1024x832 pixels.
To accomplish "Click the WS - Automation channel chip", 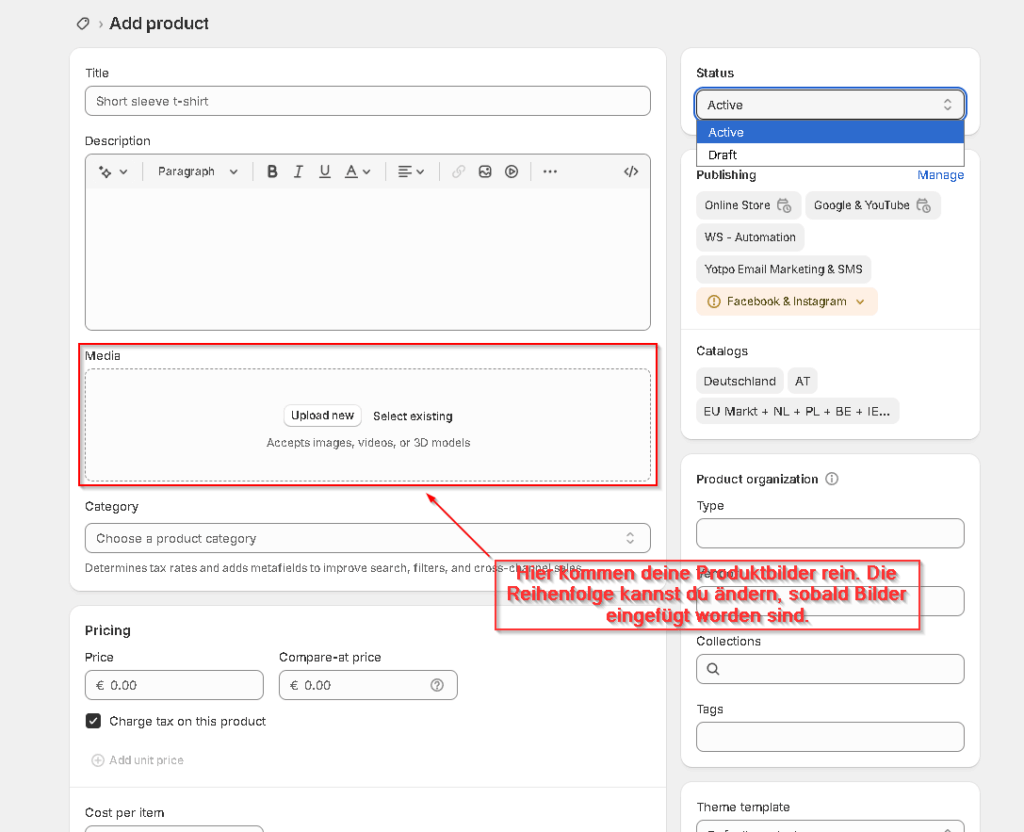I will (750, 237).
